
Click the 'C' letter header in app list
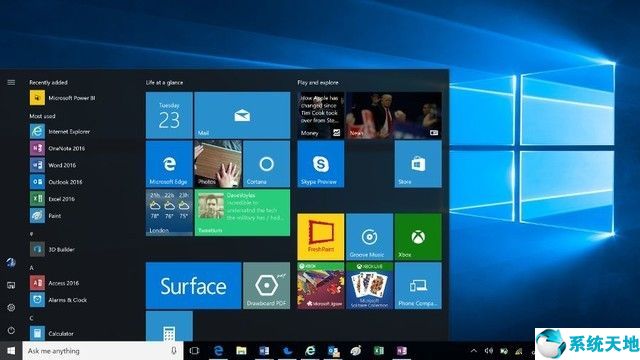click(31, 318)
